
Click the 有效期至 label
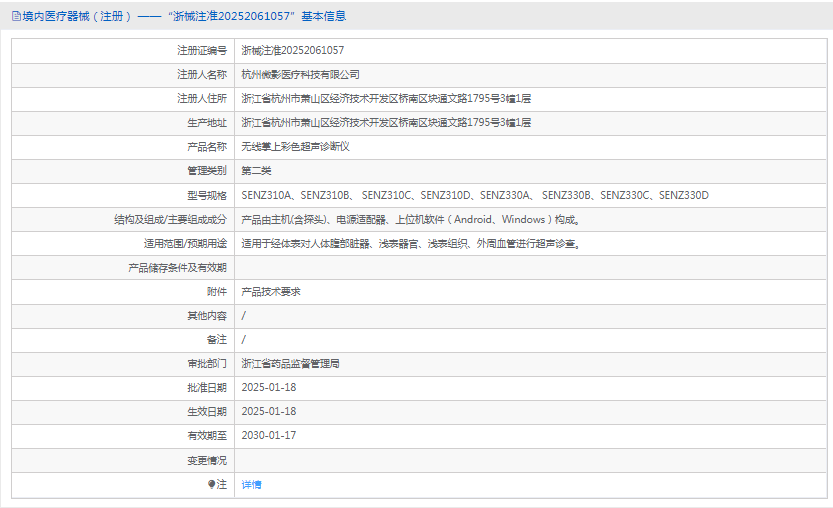(x=207, y=436)
